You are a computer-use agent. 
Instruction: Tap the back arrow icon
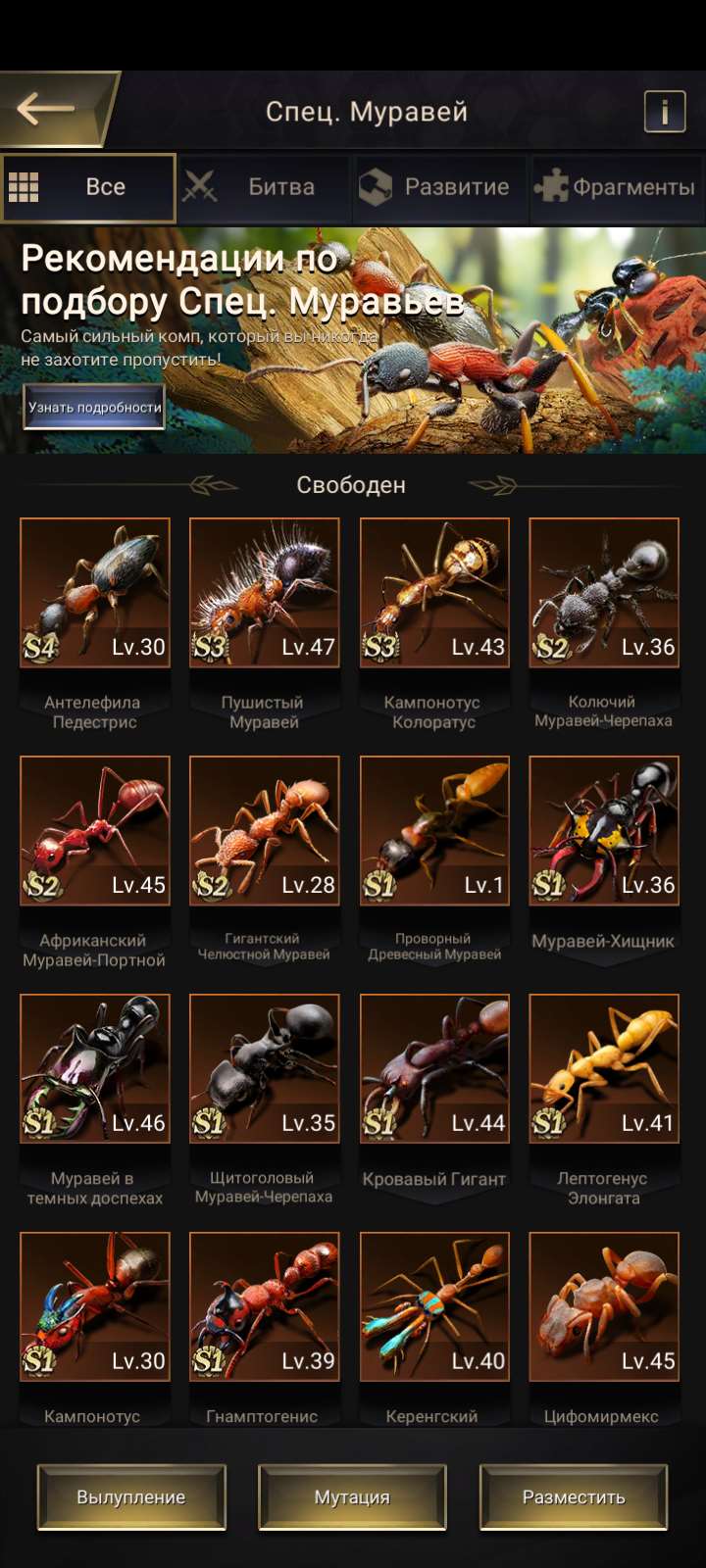[x=46, y=109]
